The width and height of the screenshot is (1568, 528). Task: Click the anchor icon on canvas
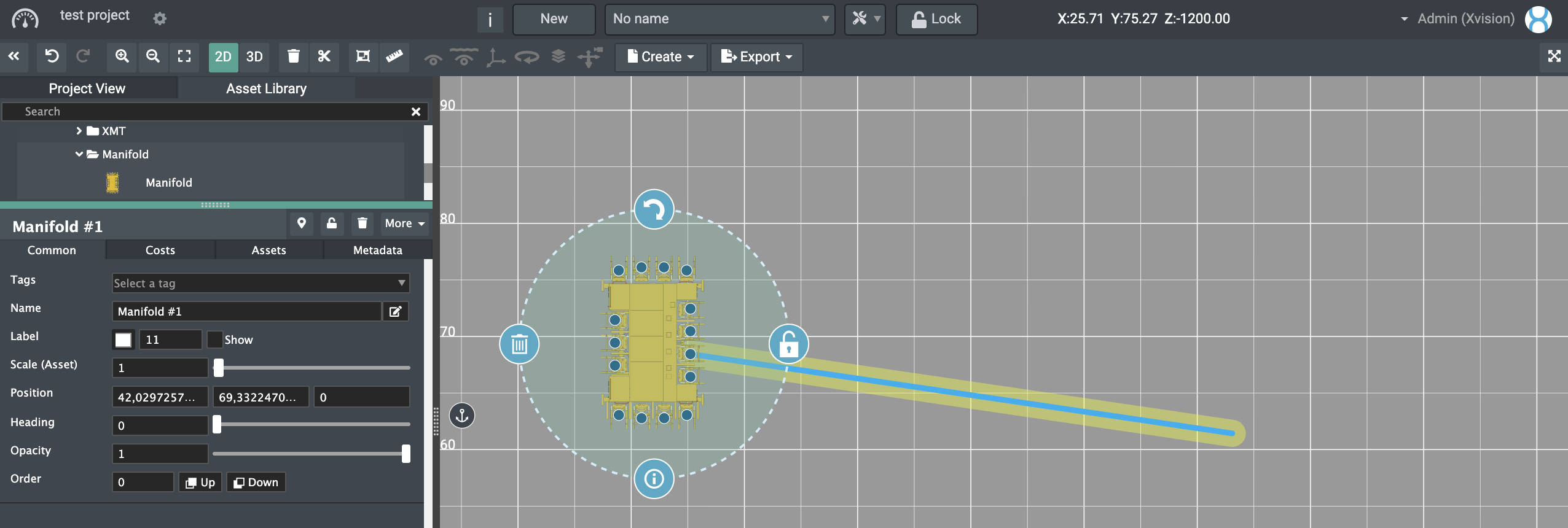[462, 416]
